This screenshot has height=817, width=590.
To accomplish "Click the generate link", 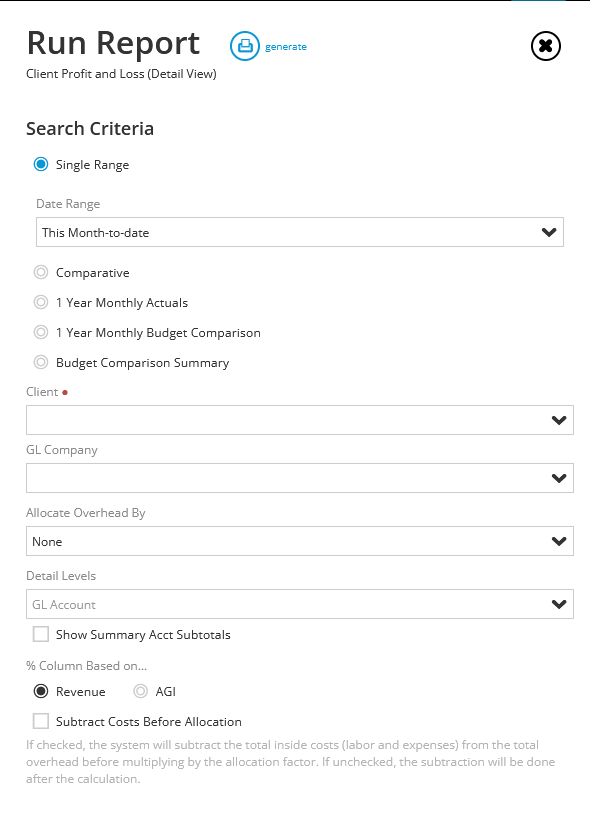I will coord(286,47).
